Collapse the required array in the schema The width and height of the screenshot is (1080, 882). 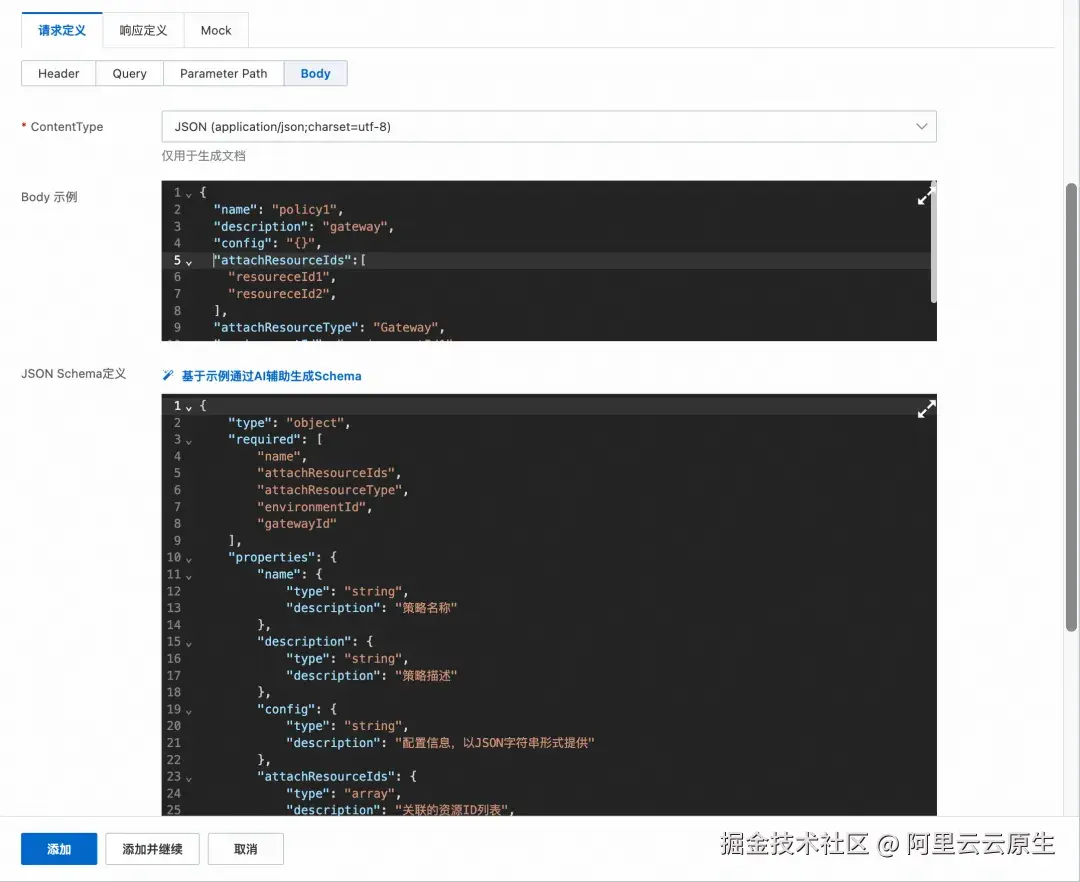point(188,439)
